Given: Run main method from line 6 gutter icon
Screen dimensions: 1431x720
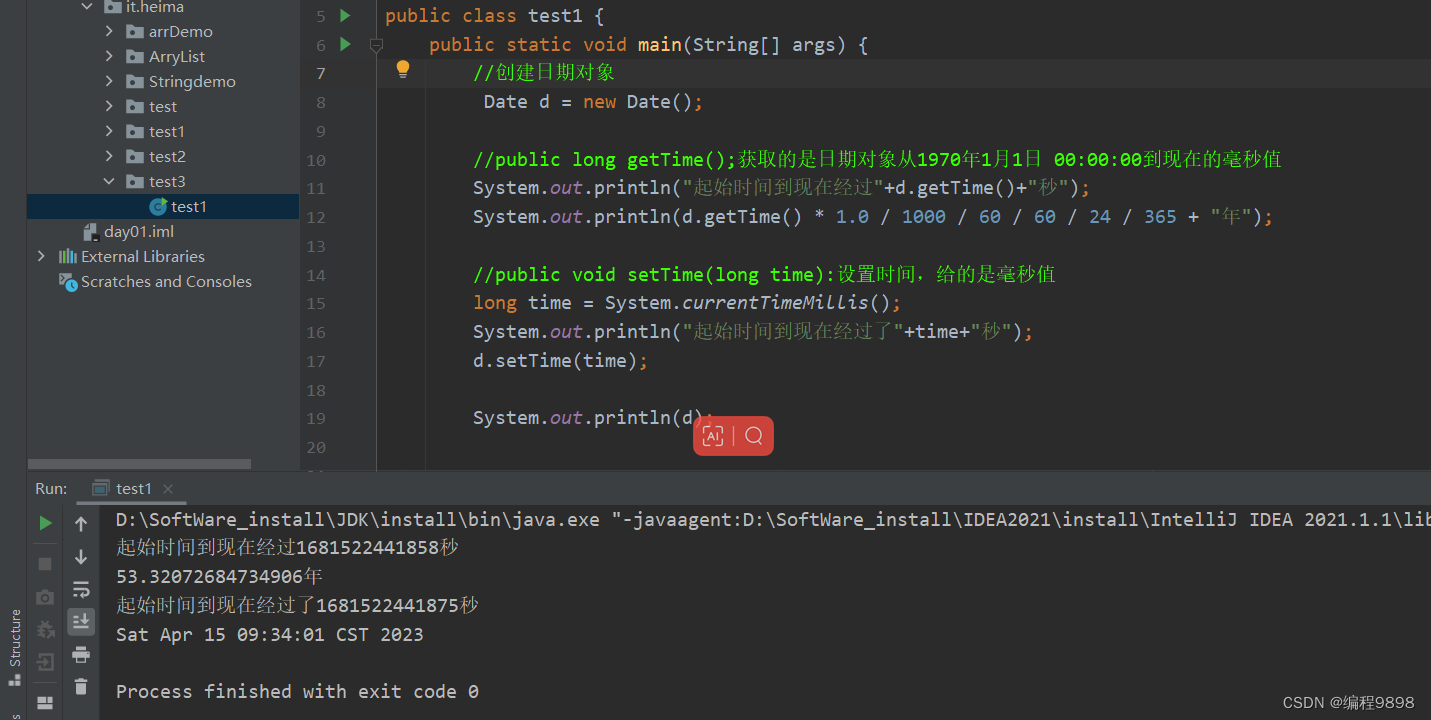Looking at the screenshot, I should [345, 44].
